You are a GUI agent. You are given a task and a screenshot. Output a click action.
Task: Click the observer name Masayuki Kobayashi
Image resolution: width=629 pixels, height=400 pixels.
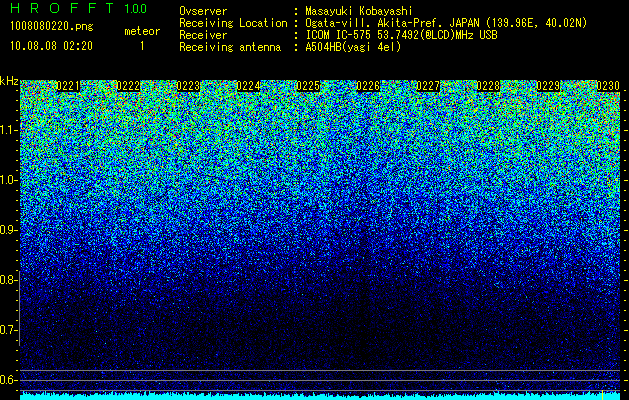[359, 11]
